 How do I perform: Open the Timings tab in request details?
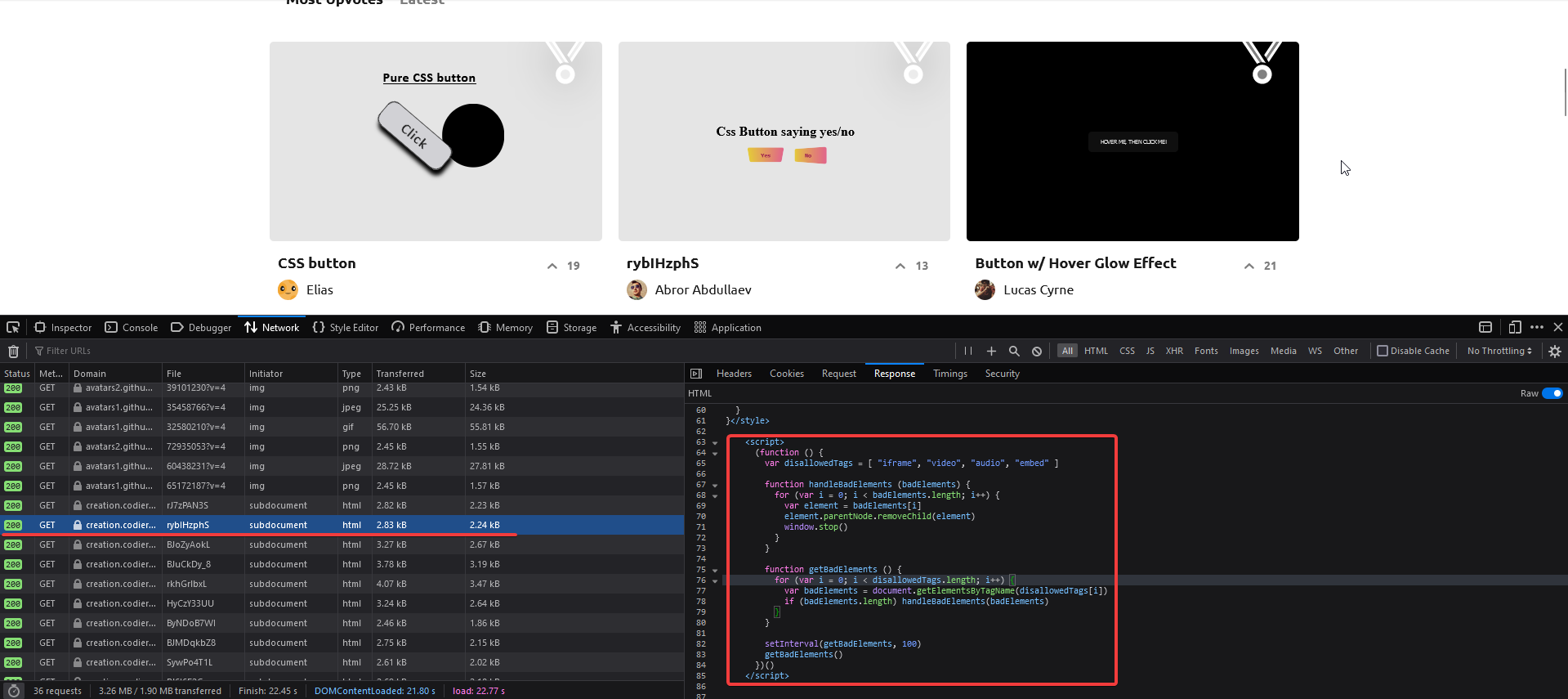(950, 374)
